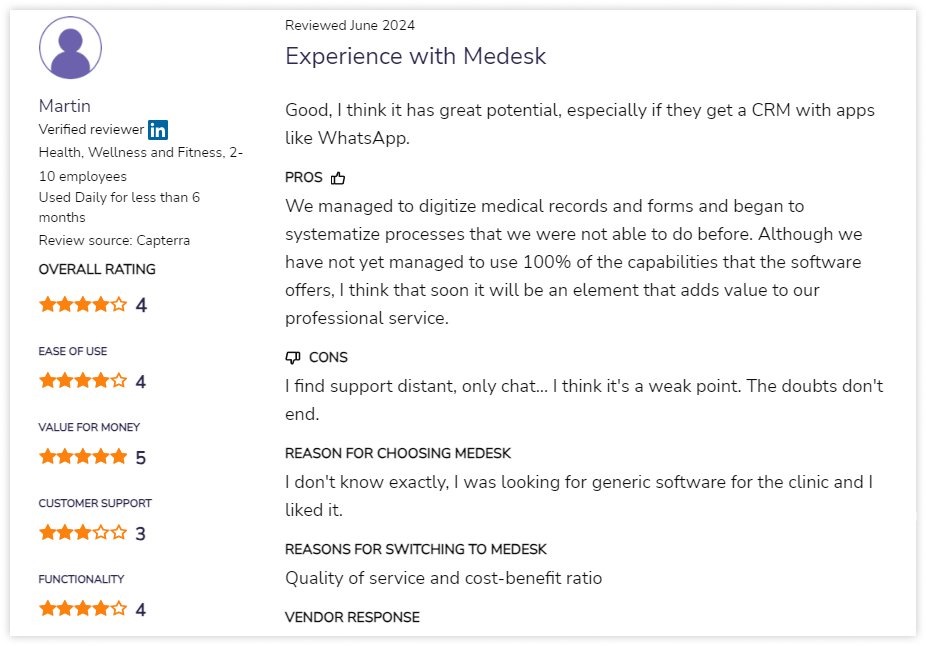
Task: Click the Customer Support stars
Action: 83,533
